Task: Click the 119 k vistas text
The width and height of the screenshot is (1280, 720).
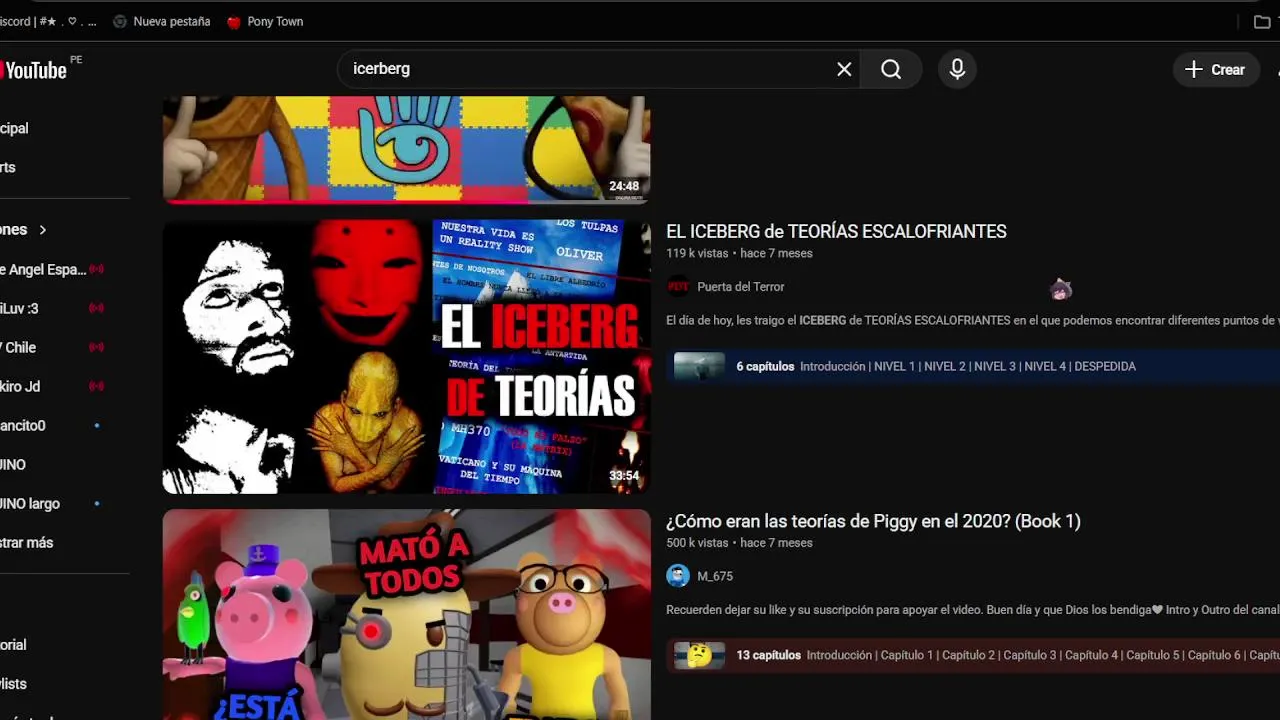Action: (x=697, y=254)
